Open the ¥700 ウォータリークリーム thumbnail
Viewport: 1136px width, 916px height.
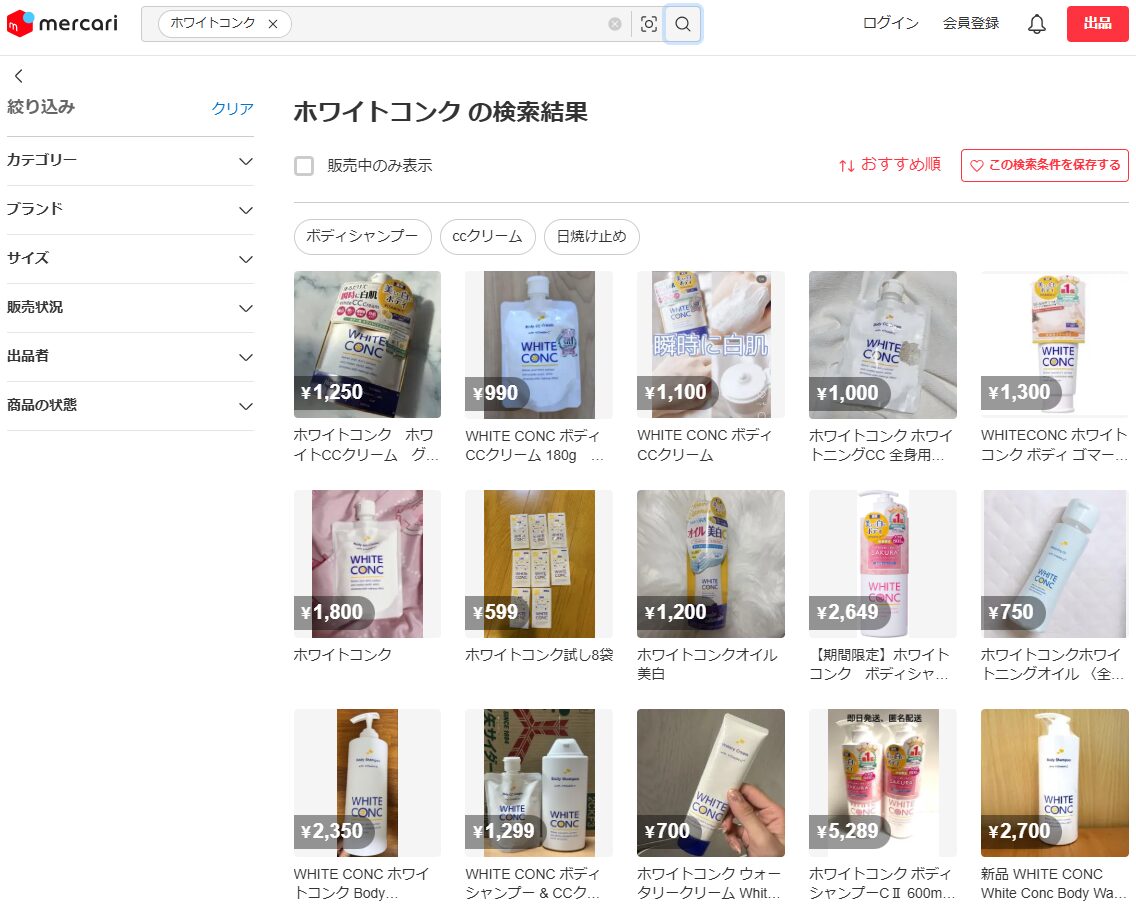[x=711, y=783]
